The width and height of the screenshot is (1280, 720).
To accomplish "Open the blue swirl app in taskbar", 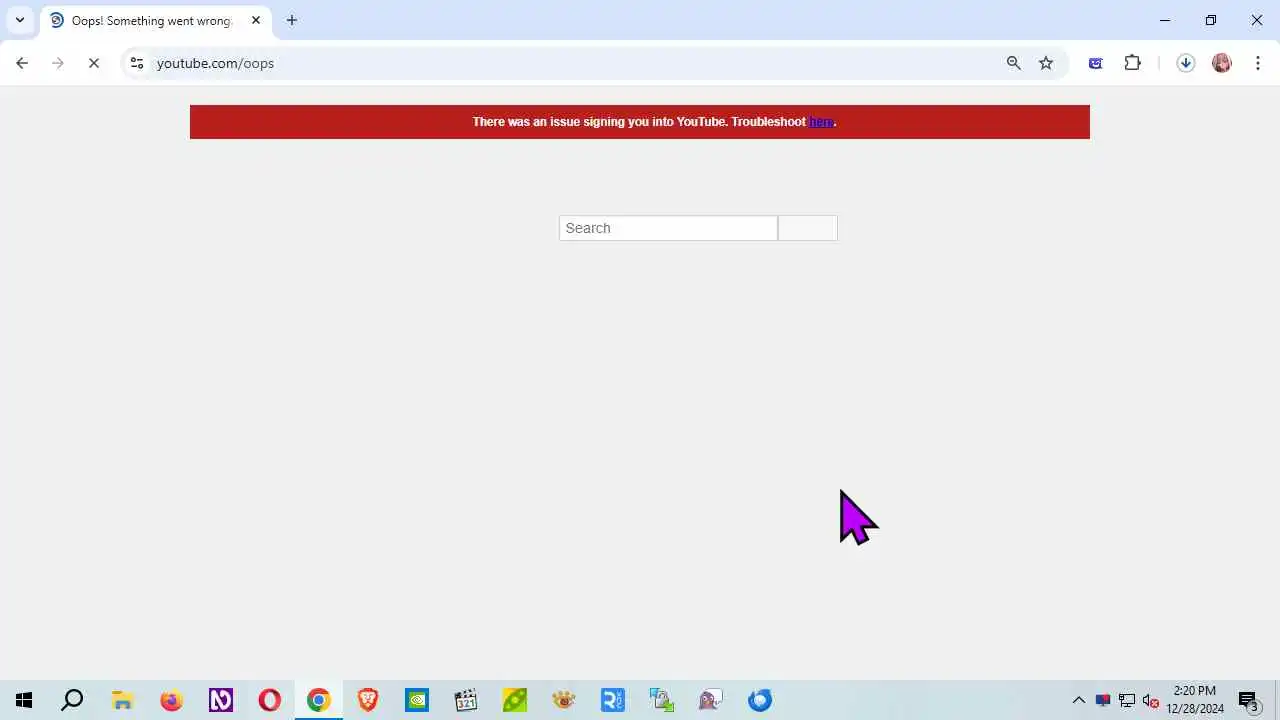I will tap(760, 700).
